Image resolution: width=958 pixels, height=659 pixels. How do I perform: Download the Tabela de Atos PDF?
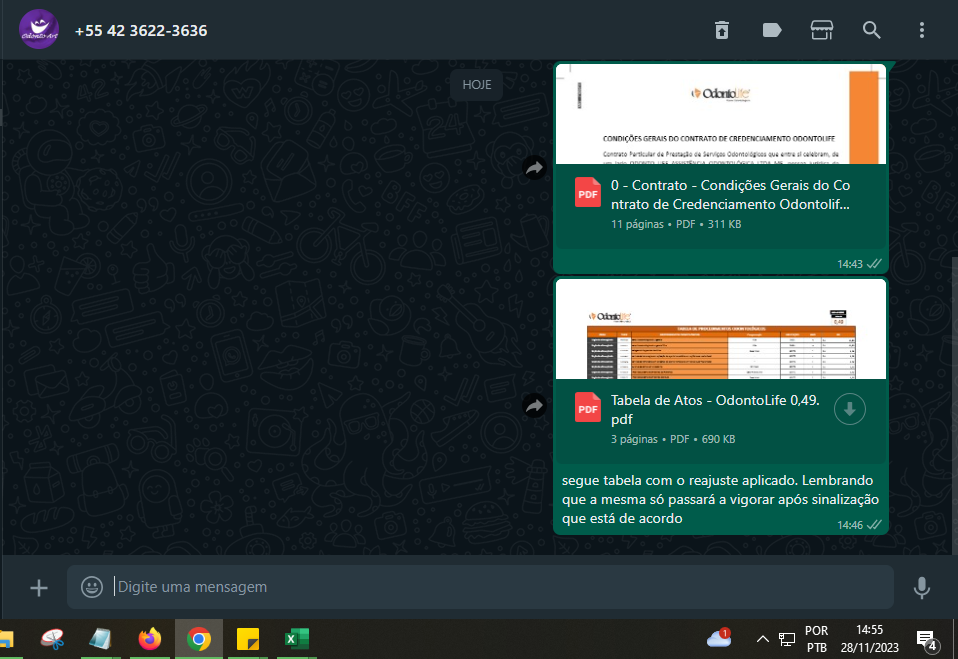point(849,409)
